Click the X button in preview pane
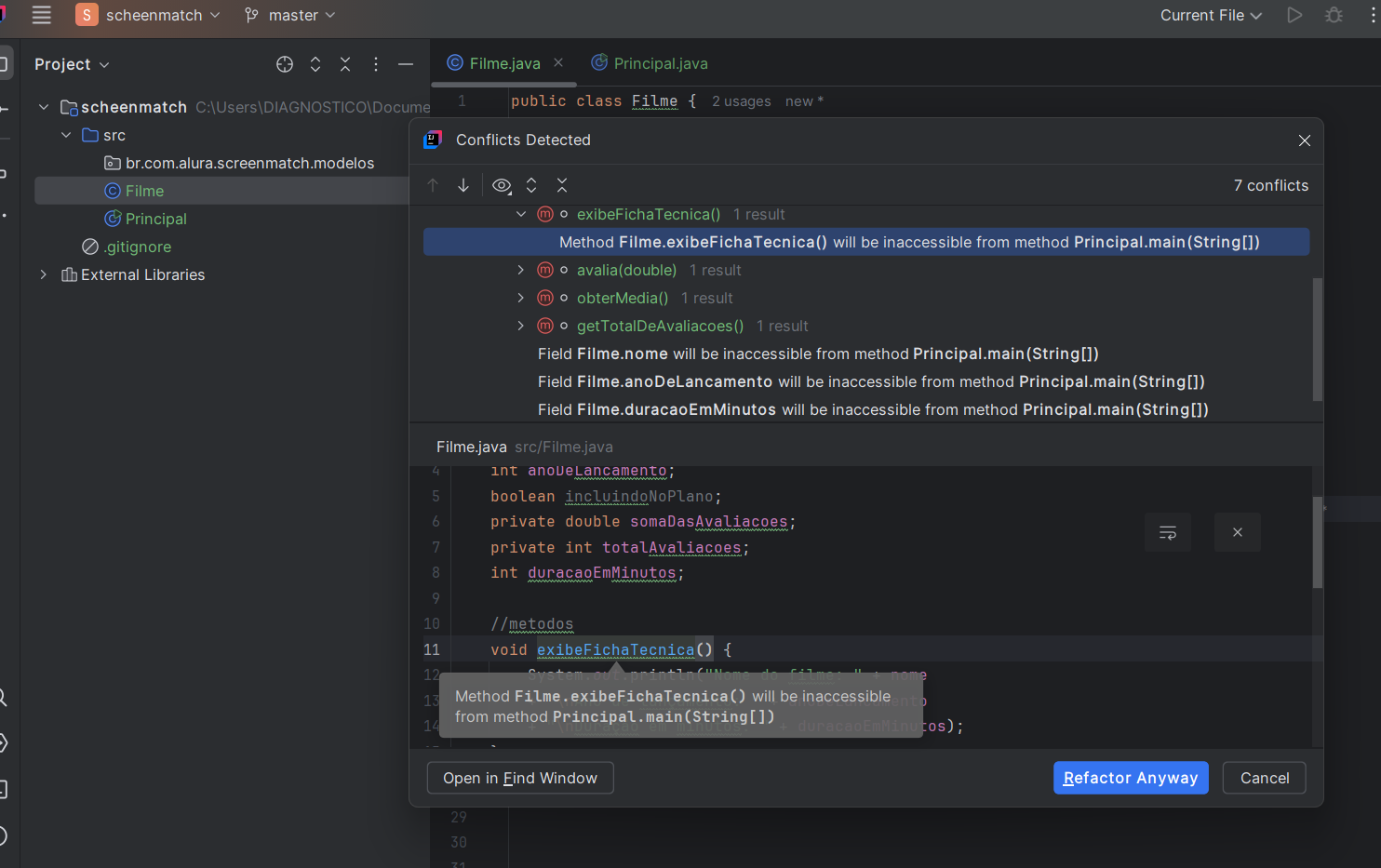This screenshot has height=868, width=1381. click(x=1238, y=532)
